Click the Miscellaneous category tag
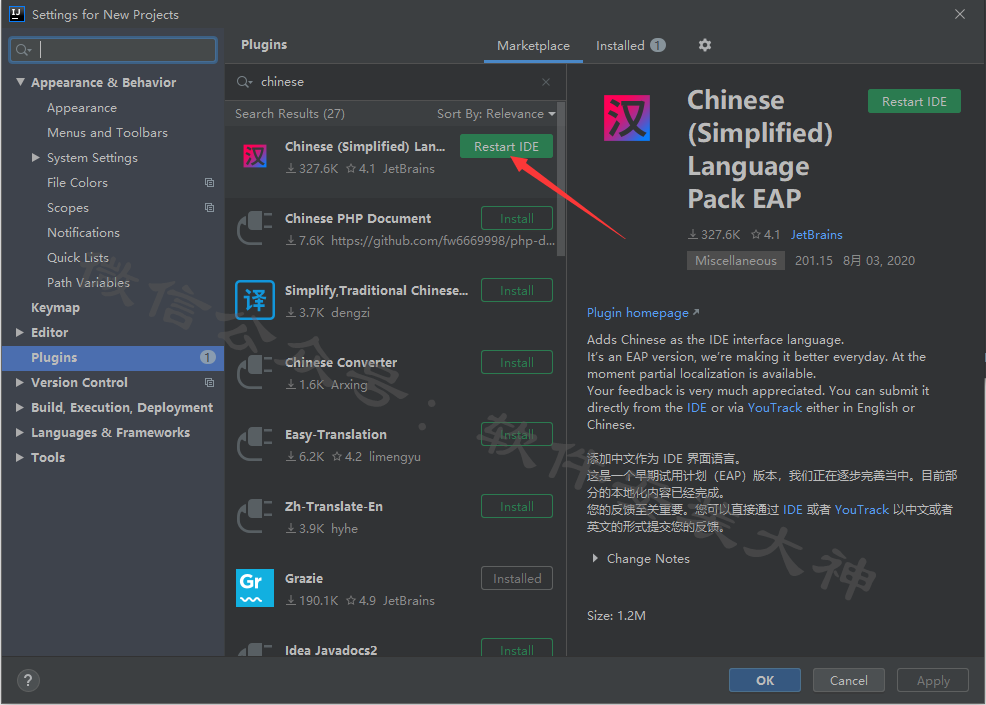 pyautogui.click(x=736, y=260)
